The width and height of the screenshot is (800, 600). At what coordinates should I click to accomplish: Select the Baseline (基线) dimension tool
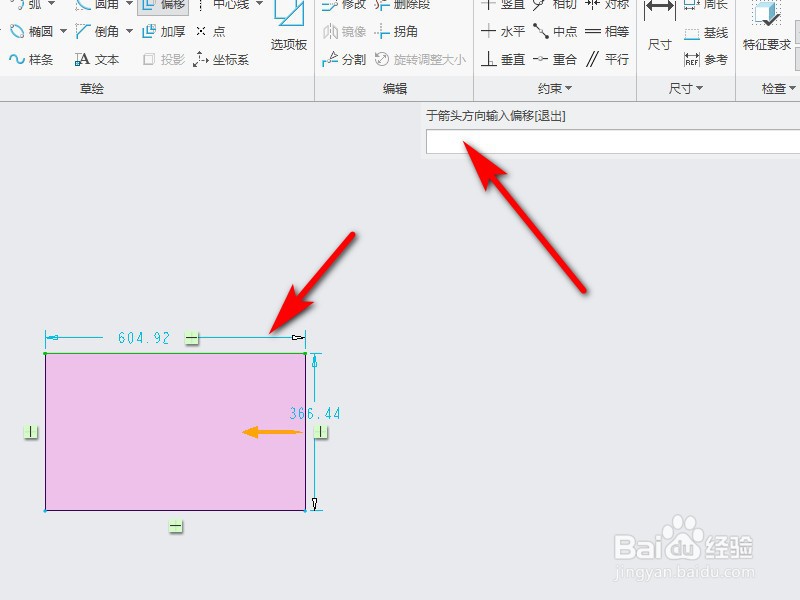(x=706, y=33)
